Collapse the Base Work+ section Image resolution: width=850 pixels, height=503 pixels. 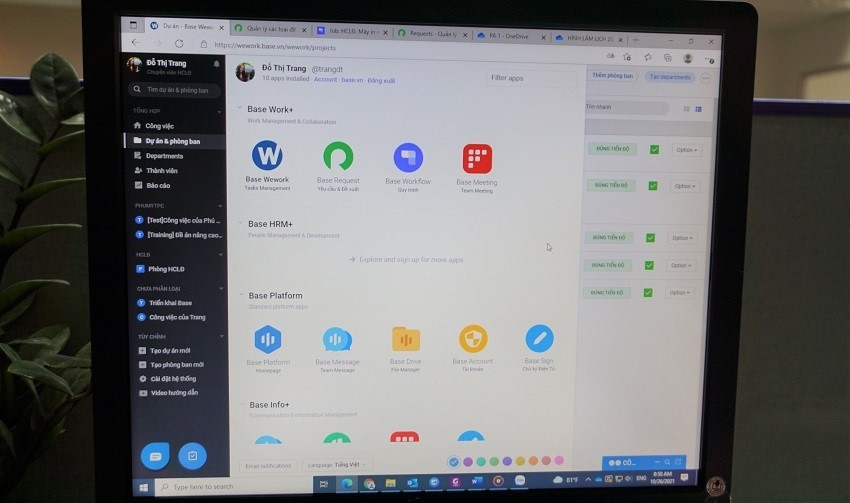[240, 108]
